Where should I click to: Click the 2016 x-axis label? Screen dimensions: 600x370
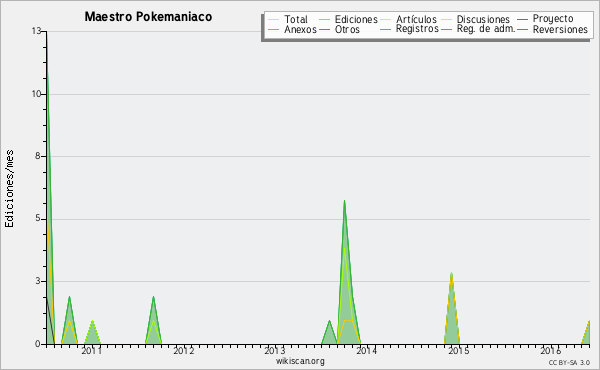(550, 350)
